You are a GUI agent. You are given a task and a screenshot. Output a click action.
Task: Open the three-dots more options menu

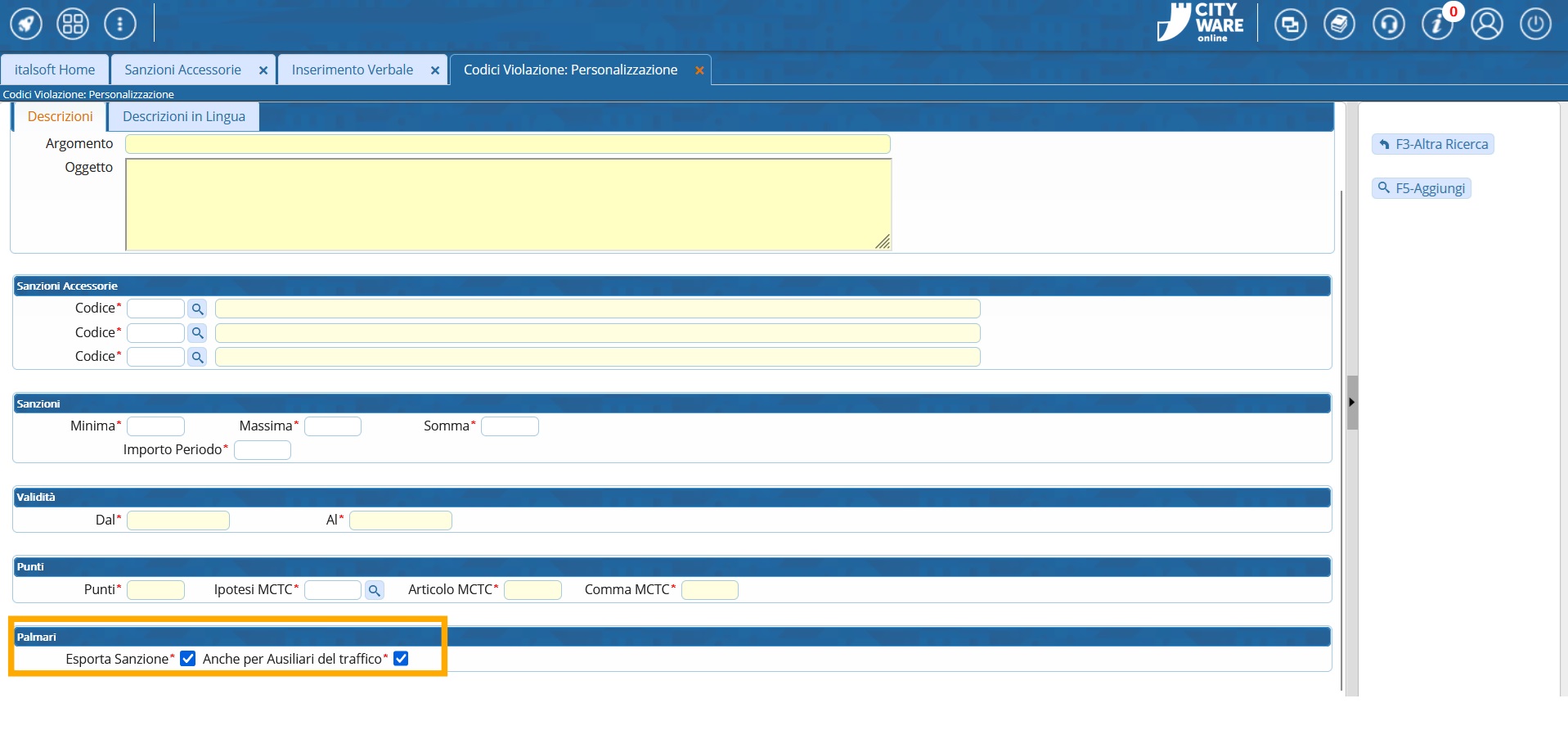(120, 24)
